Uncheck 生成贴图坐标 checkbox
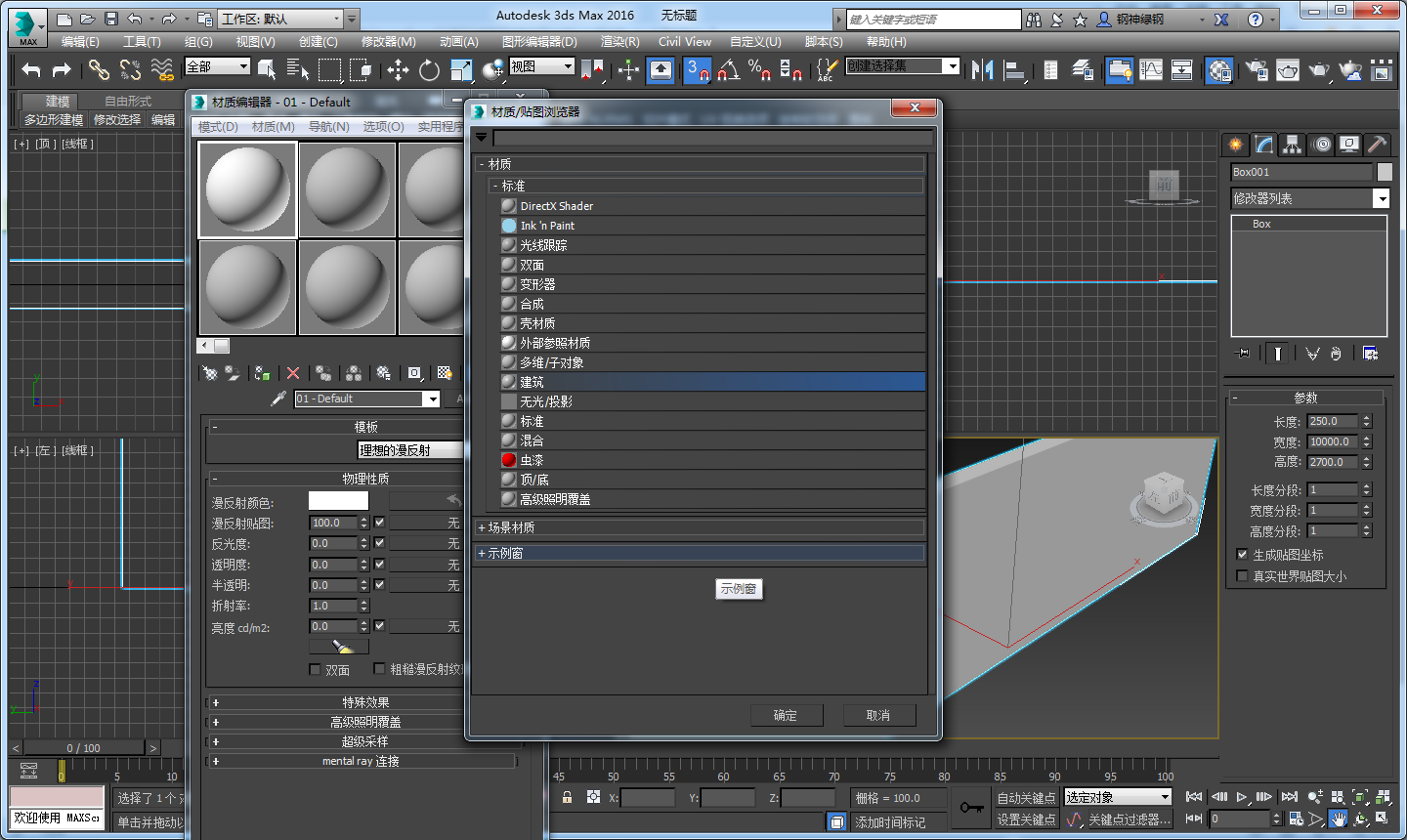The image size is (1407, 840). coord(1242,555)
